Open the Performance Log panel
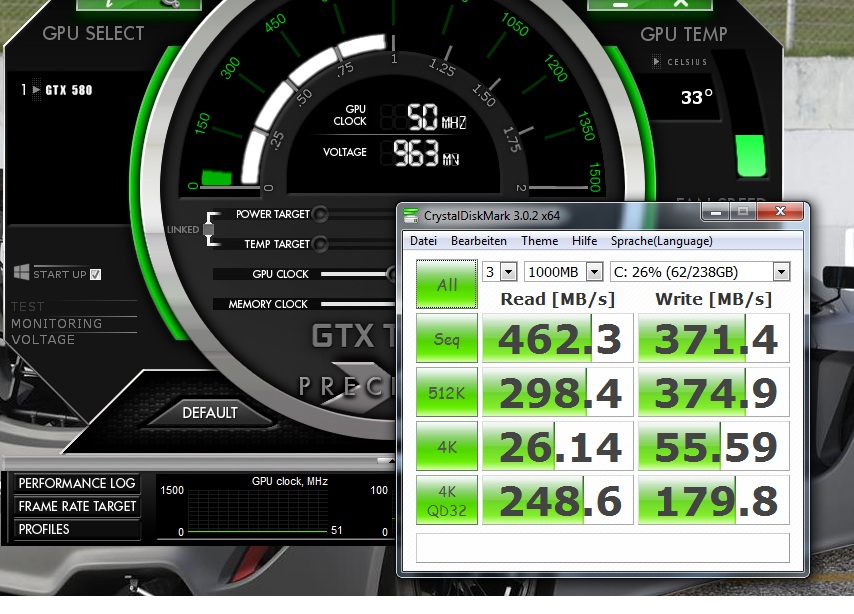Viewport: 854px width, 614px height. (x=77, y=483)
